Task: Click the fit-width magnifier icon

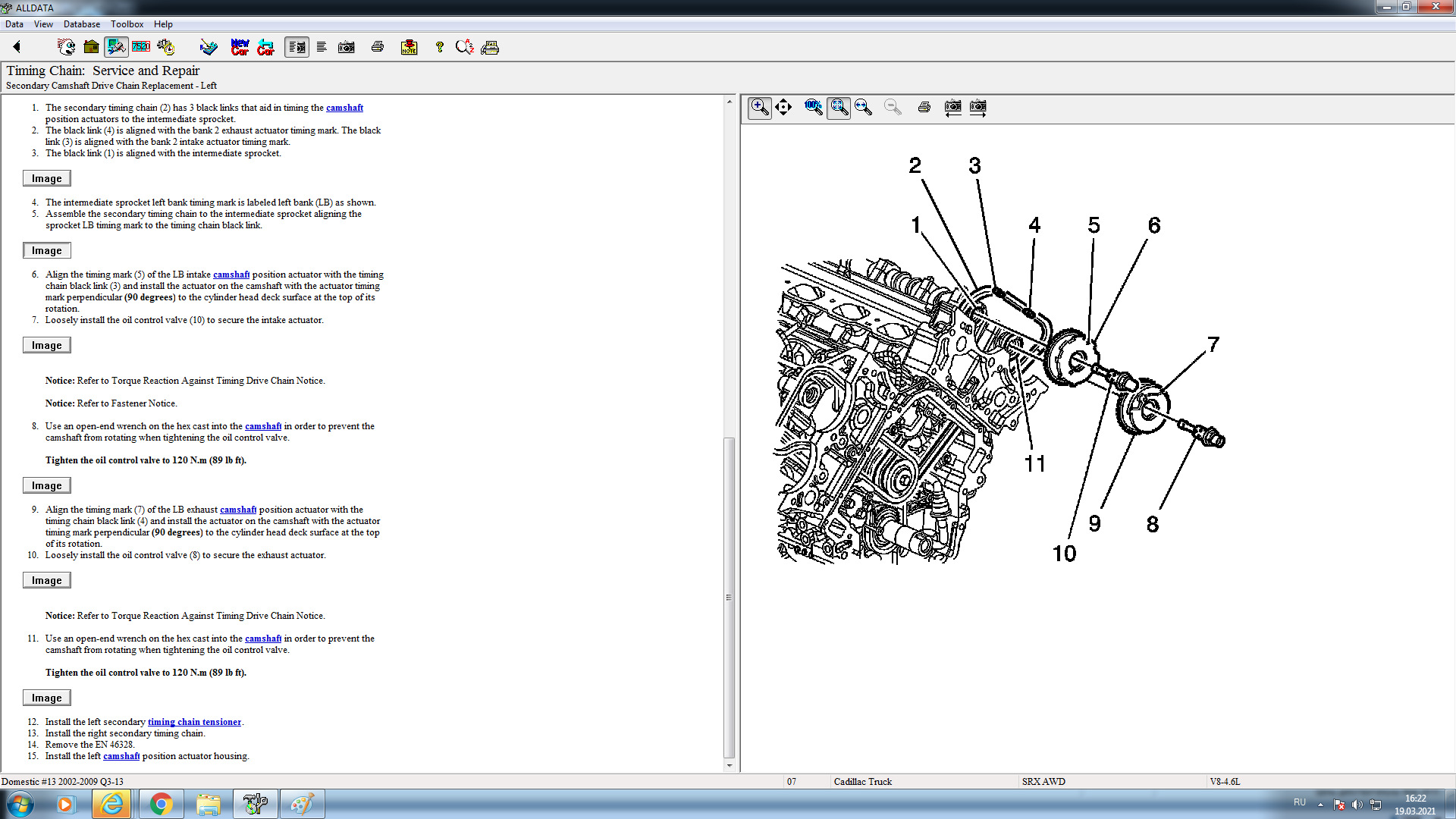Action: point(863,107)
